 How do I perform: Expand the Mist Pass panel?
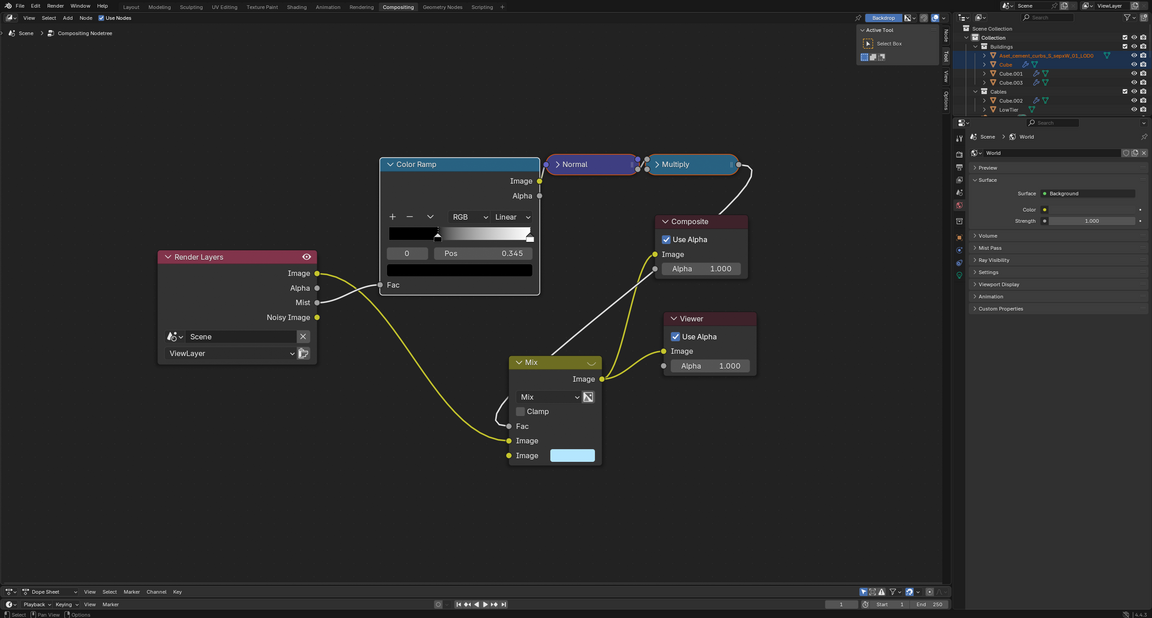coord(990,248)
